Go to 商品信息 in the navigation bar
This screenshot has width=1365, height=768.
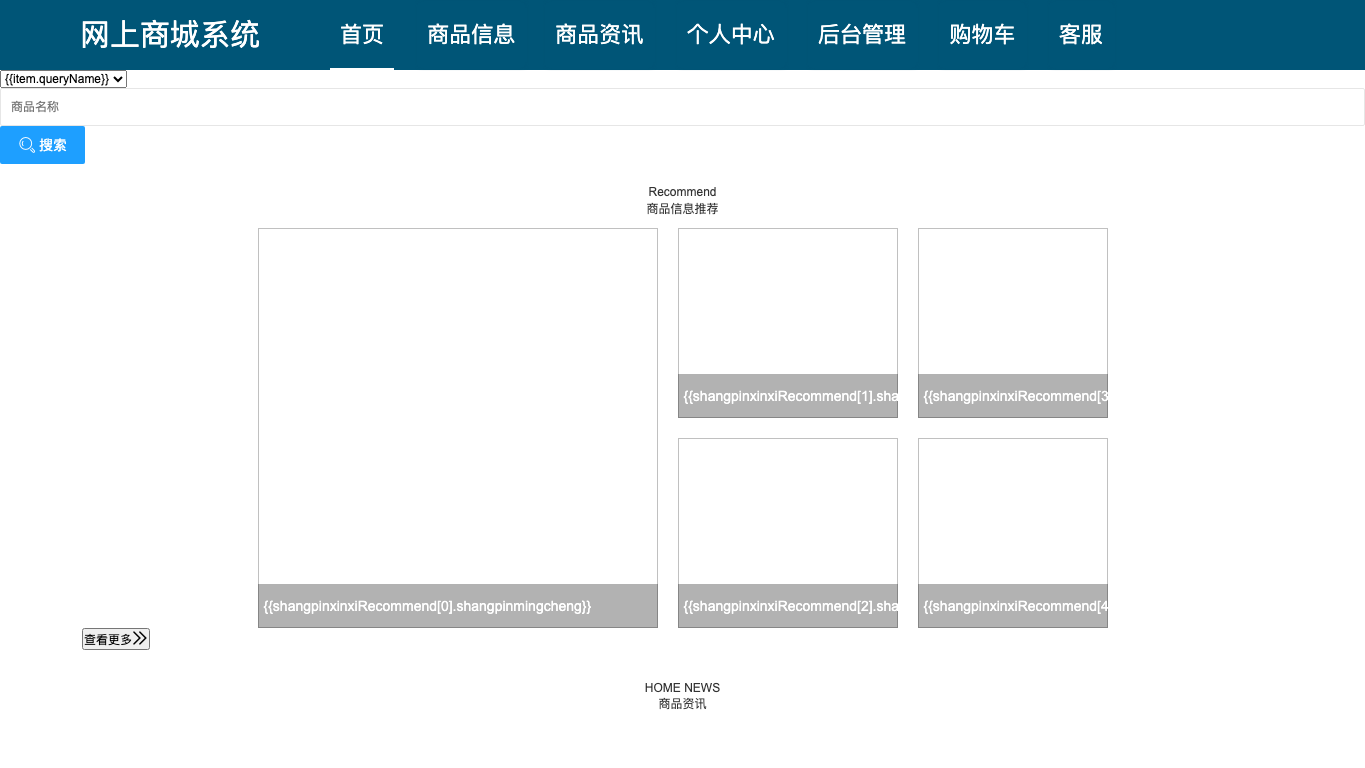pyautogui.click(x=471, y=35)
